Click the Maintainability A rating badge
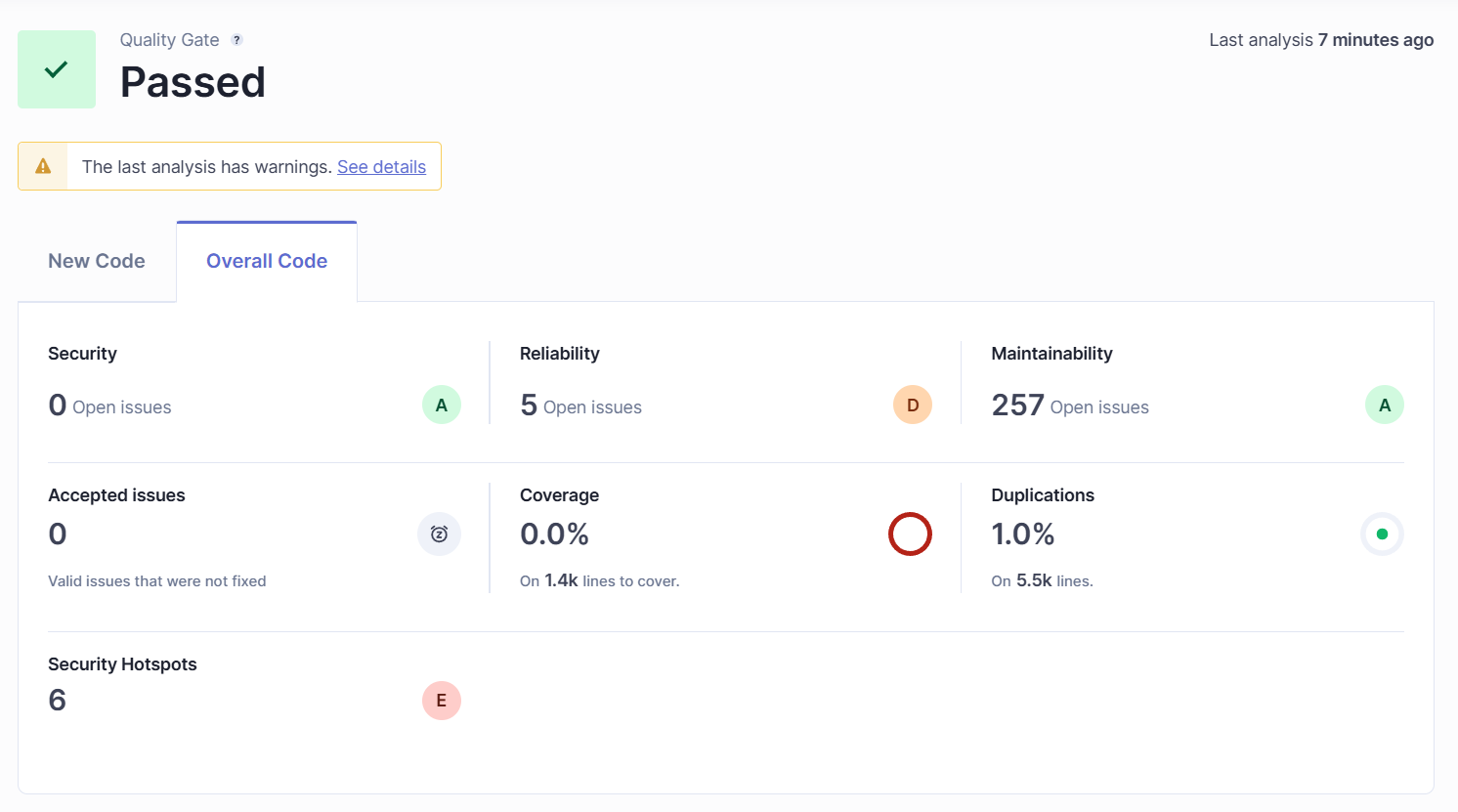Image resolution: width=1458 pixels, height=812 pixels. [1385, 405]
